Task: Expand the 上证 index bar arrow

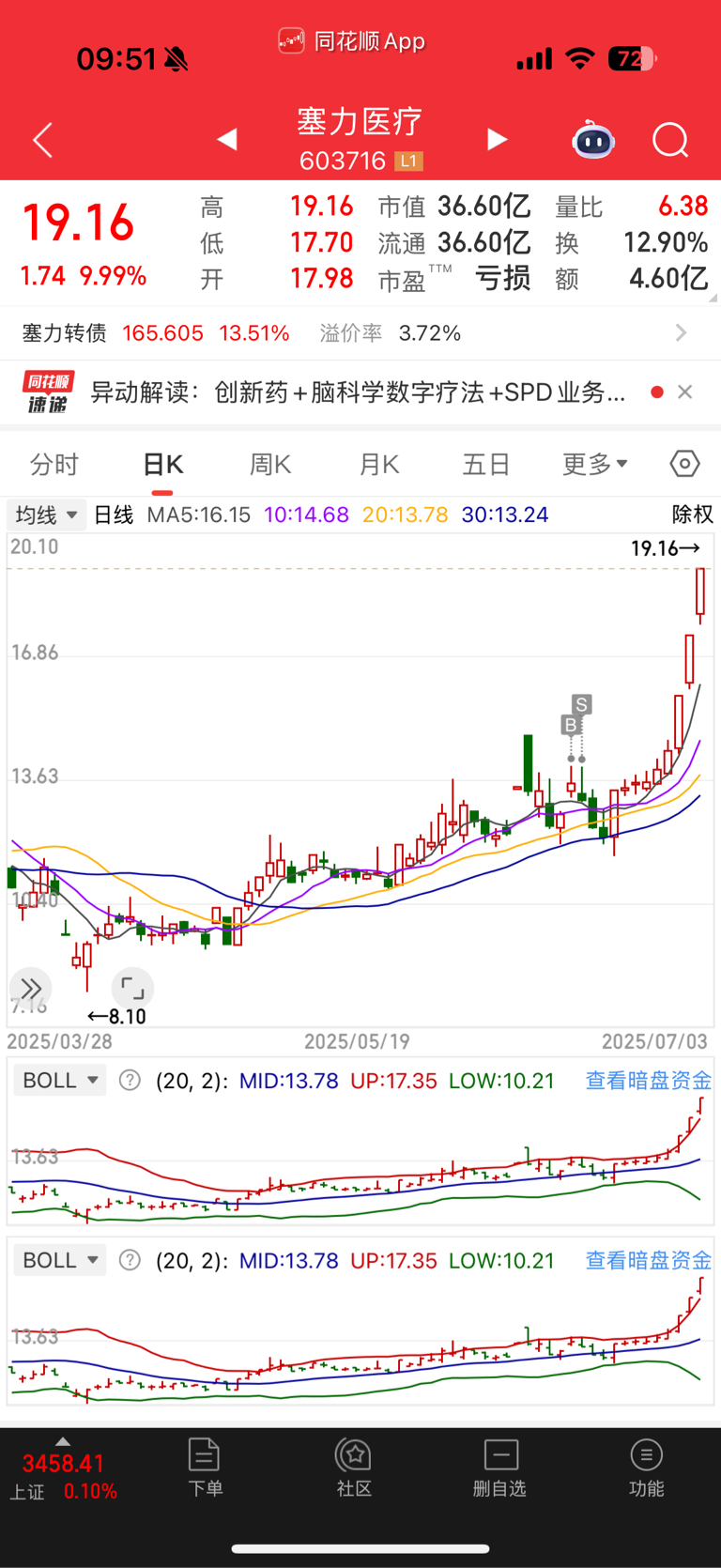Action: click(x=63, y=1441)
